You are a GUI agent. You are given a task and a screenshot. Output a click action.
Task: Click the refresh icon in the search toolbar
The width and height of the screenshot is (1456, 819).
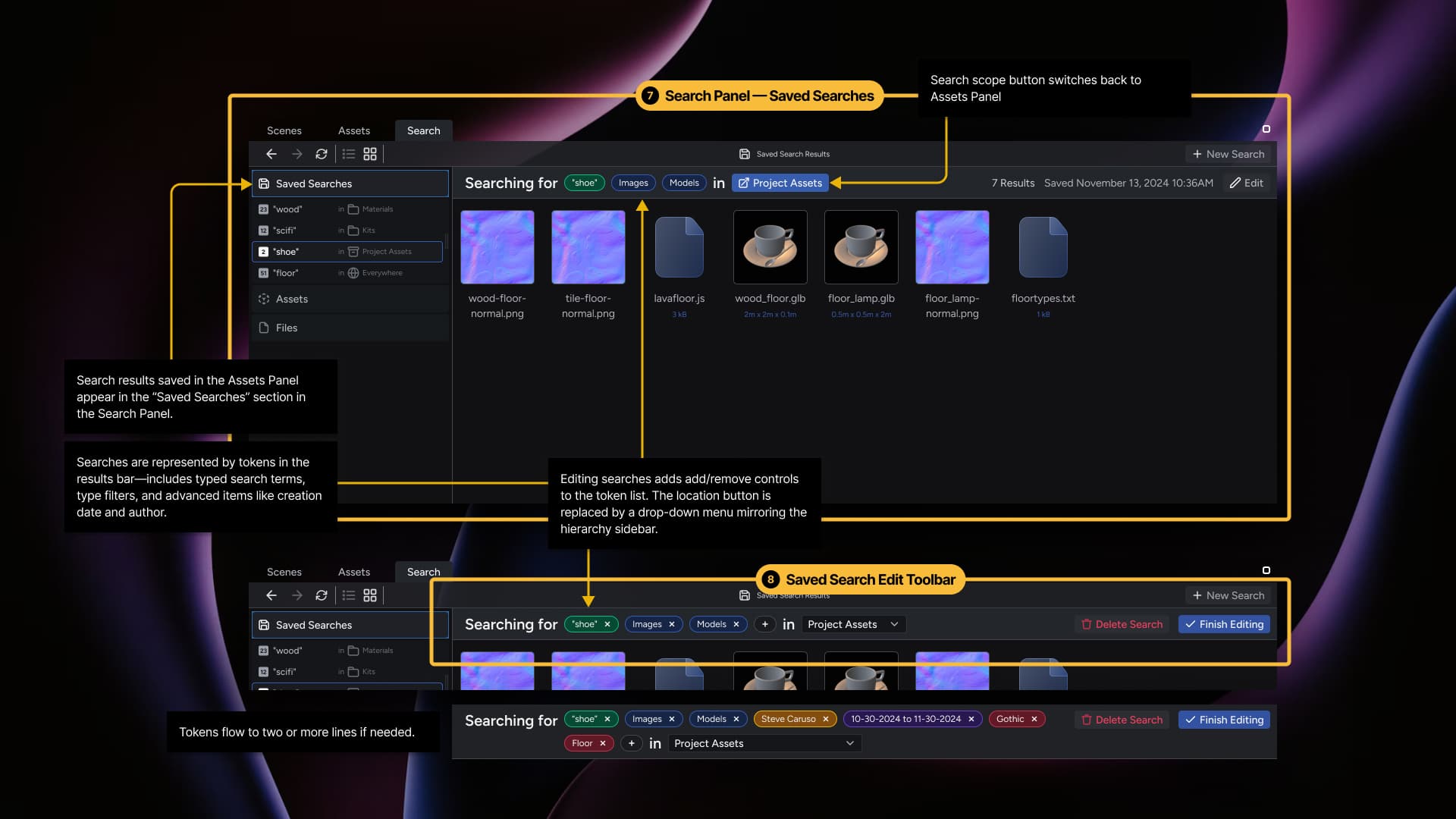(322, 154)
